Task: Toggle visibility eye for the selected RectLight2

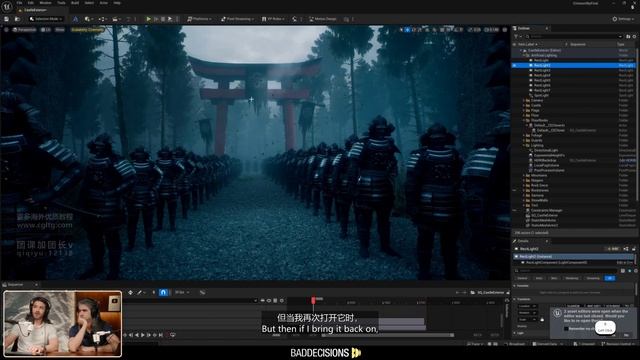Action: click(x=514, y=65)
